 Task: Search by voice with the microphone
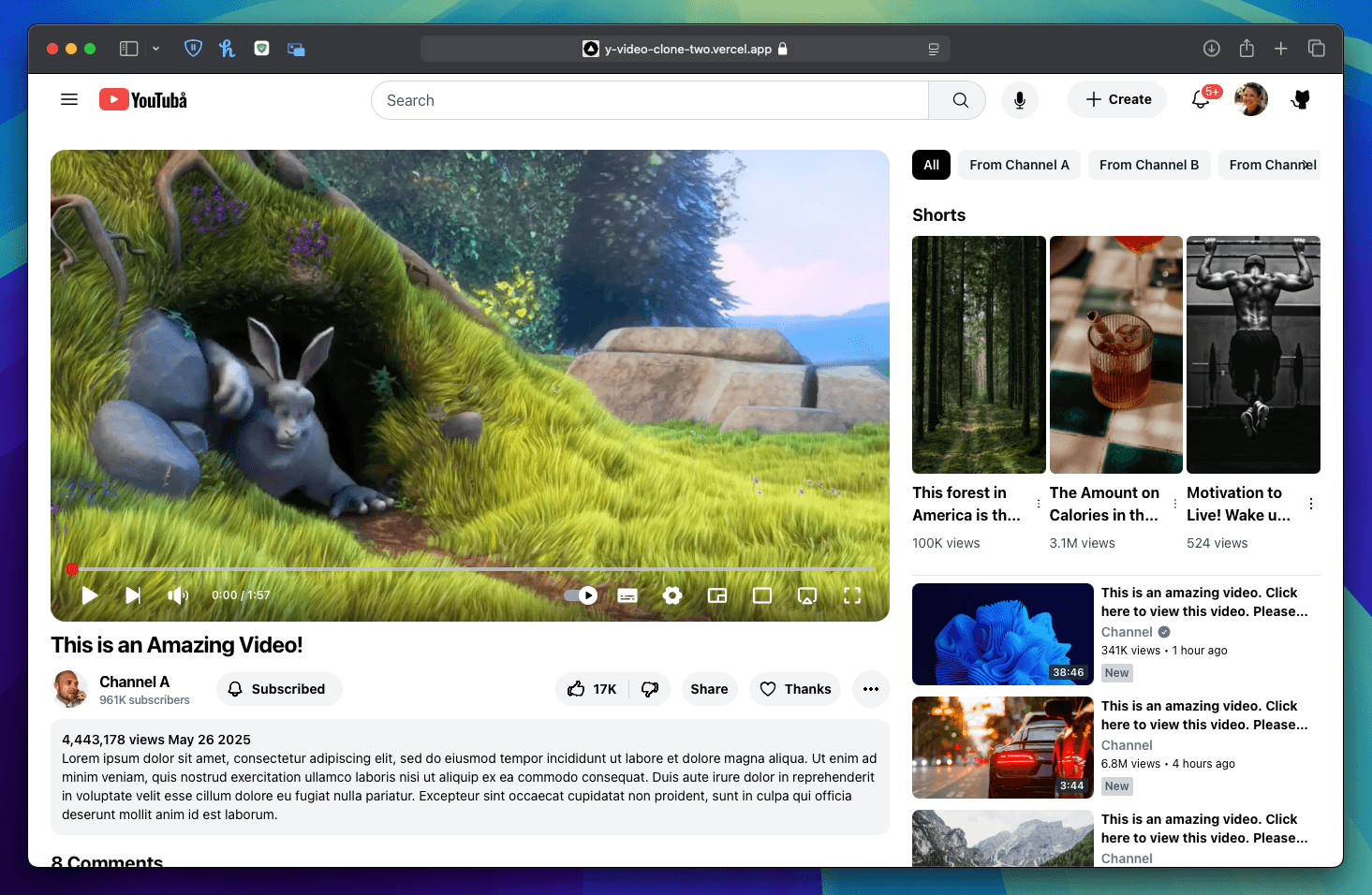click(1020, 100)
